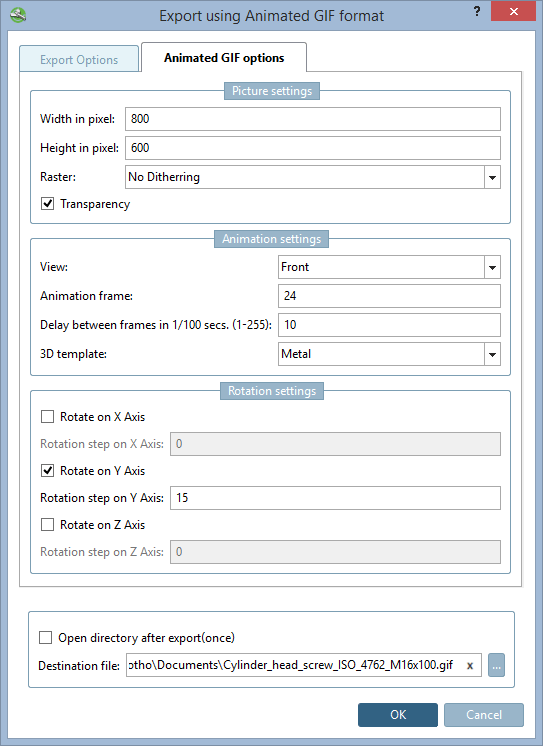Switch to the Export Options tab

[x=79, y=59]
